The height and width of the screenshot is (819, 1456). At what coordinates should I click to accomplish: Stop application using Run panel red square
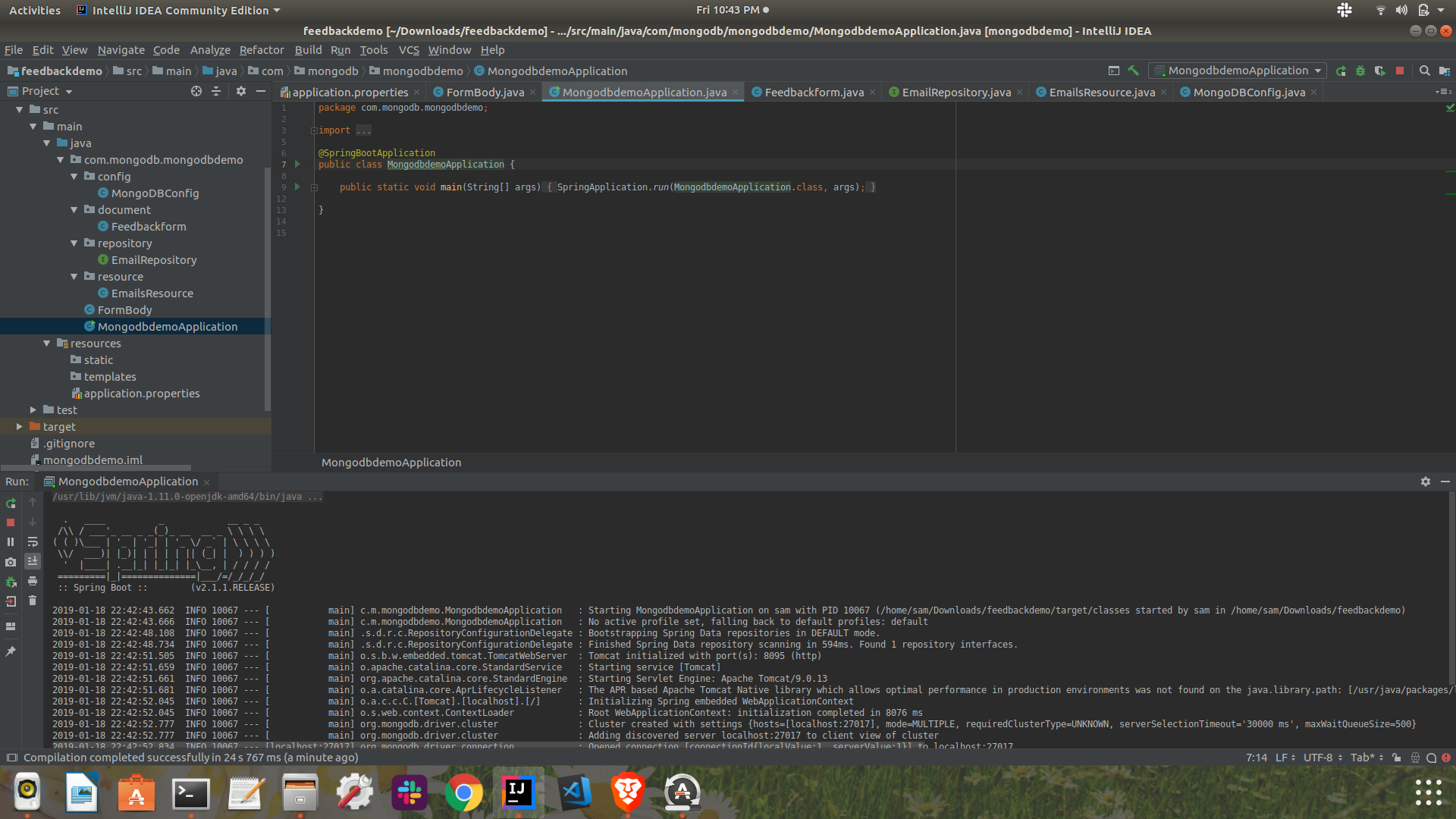pos(11,522)
